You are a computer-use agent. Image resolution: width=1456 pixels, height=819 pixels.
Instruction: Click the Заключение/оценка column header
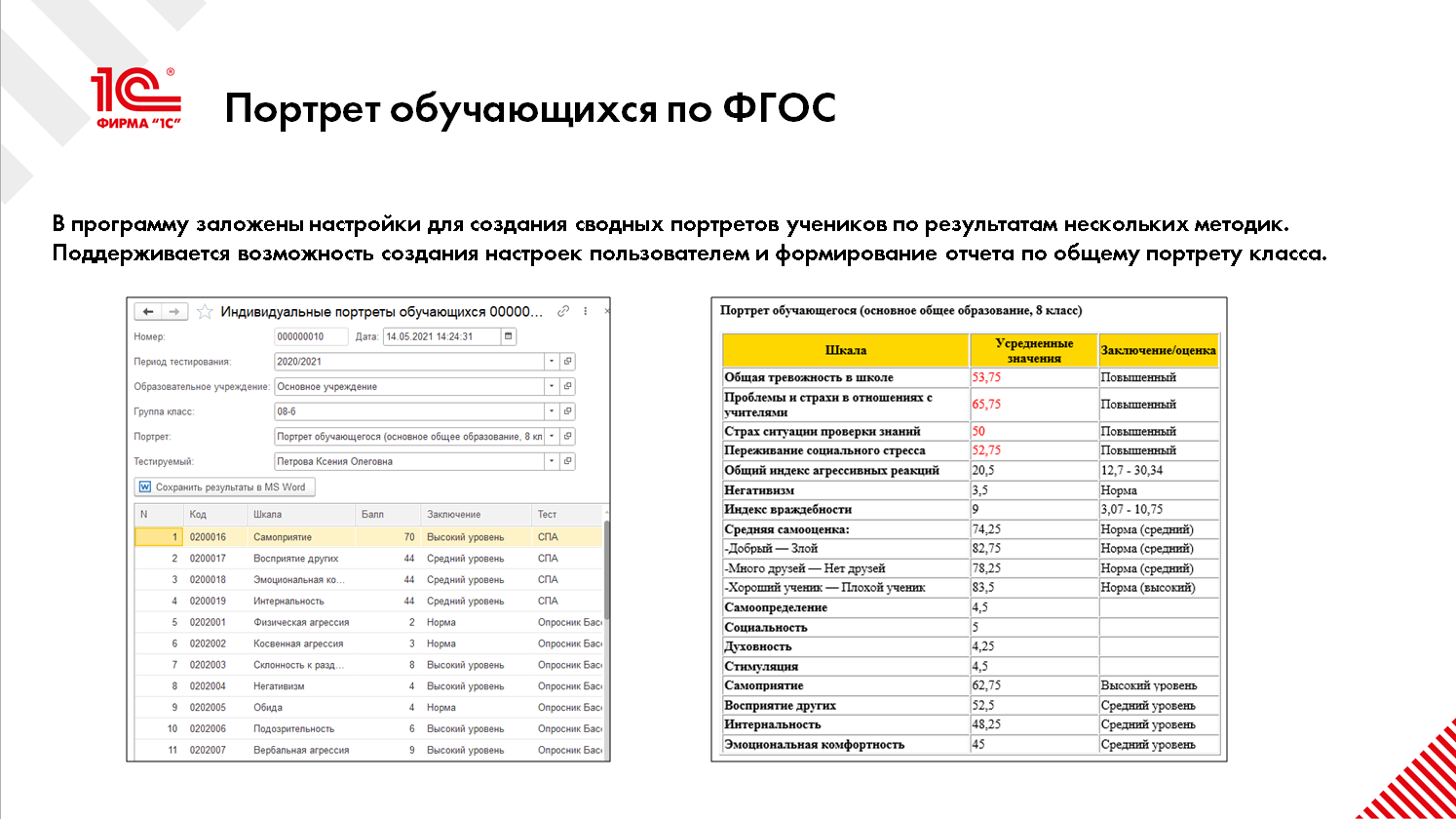click(1159, 351)
